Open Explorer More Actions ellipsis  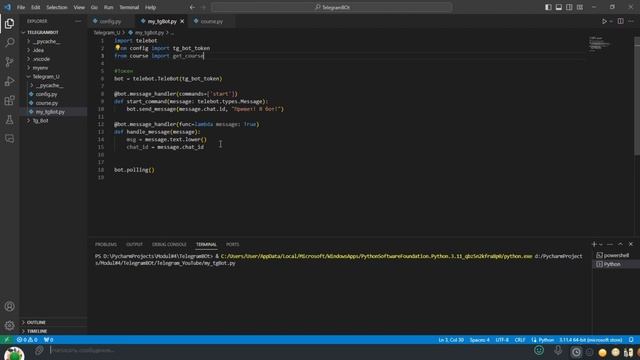[x=78, y=21]
